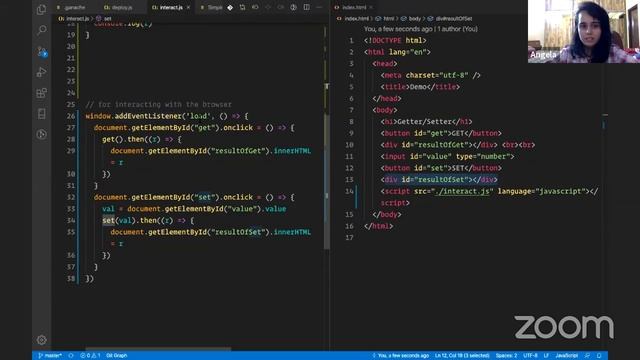640x360 pixels.
Task: Open the Explorer view in the activity bar
Action: [x=42, y=9]
